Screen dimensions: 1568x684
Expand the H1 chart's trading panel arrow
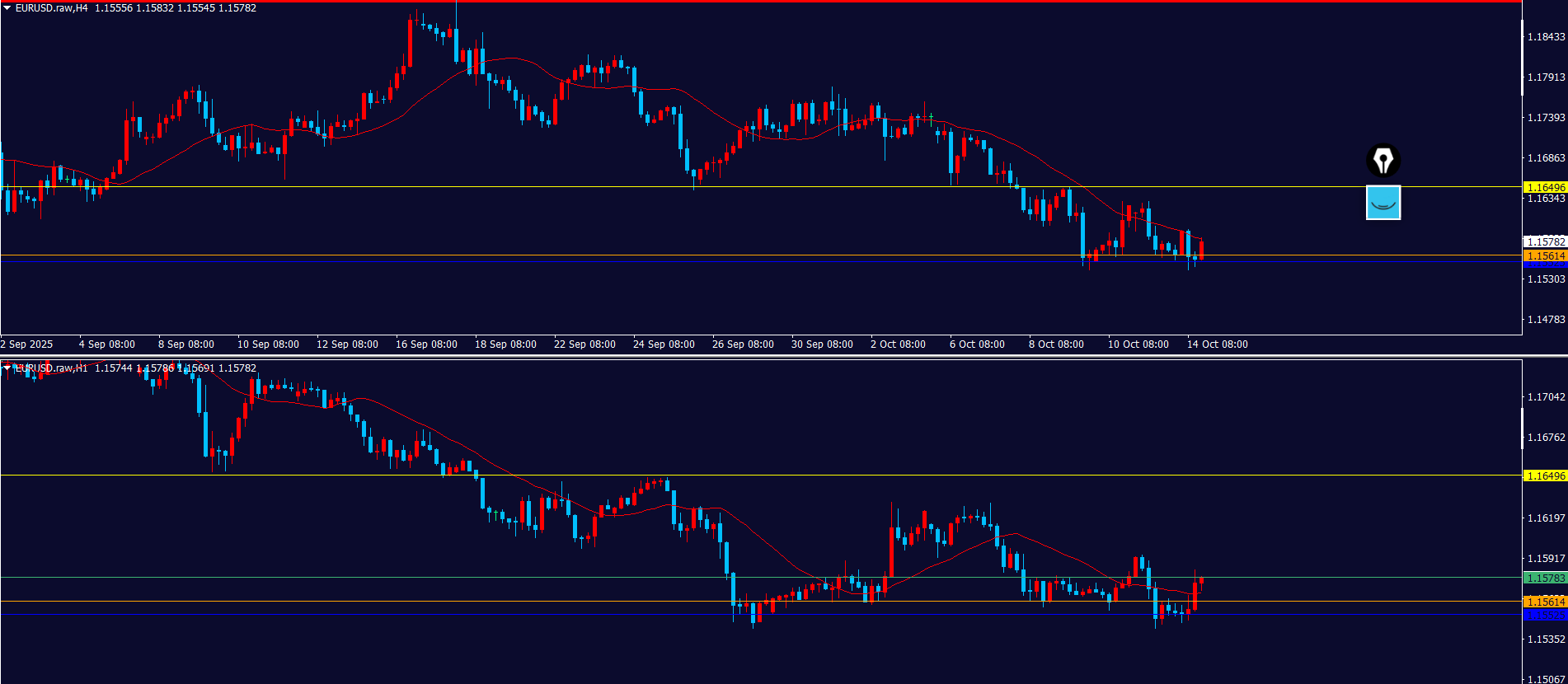7,368
